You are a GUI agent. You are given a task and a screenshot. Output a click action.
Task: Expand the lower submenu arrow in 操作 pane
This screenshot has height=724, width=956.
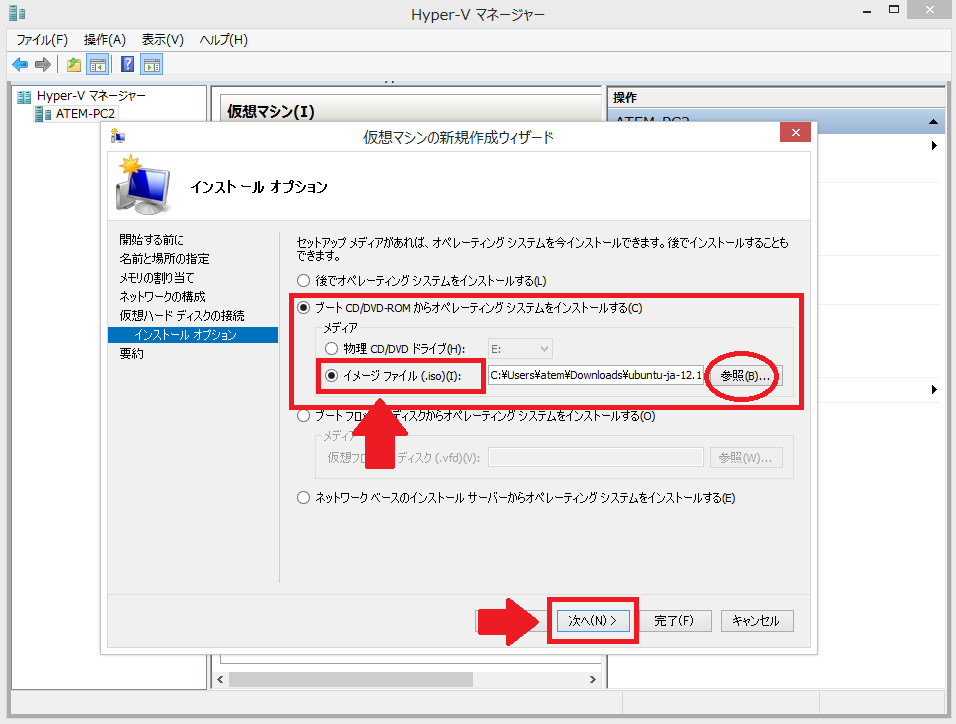tap(933, 389)
